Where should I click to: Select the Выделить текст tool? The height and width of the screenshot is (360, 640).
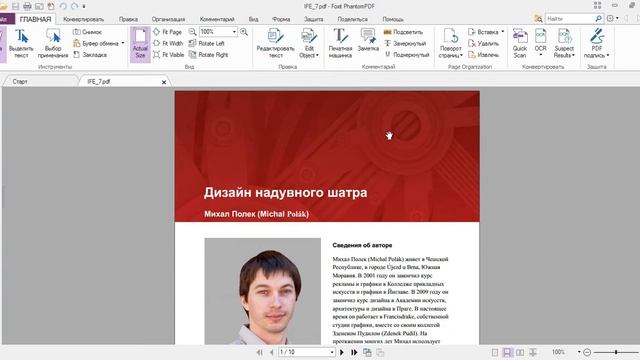pos(21,43)
